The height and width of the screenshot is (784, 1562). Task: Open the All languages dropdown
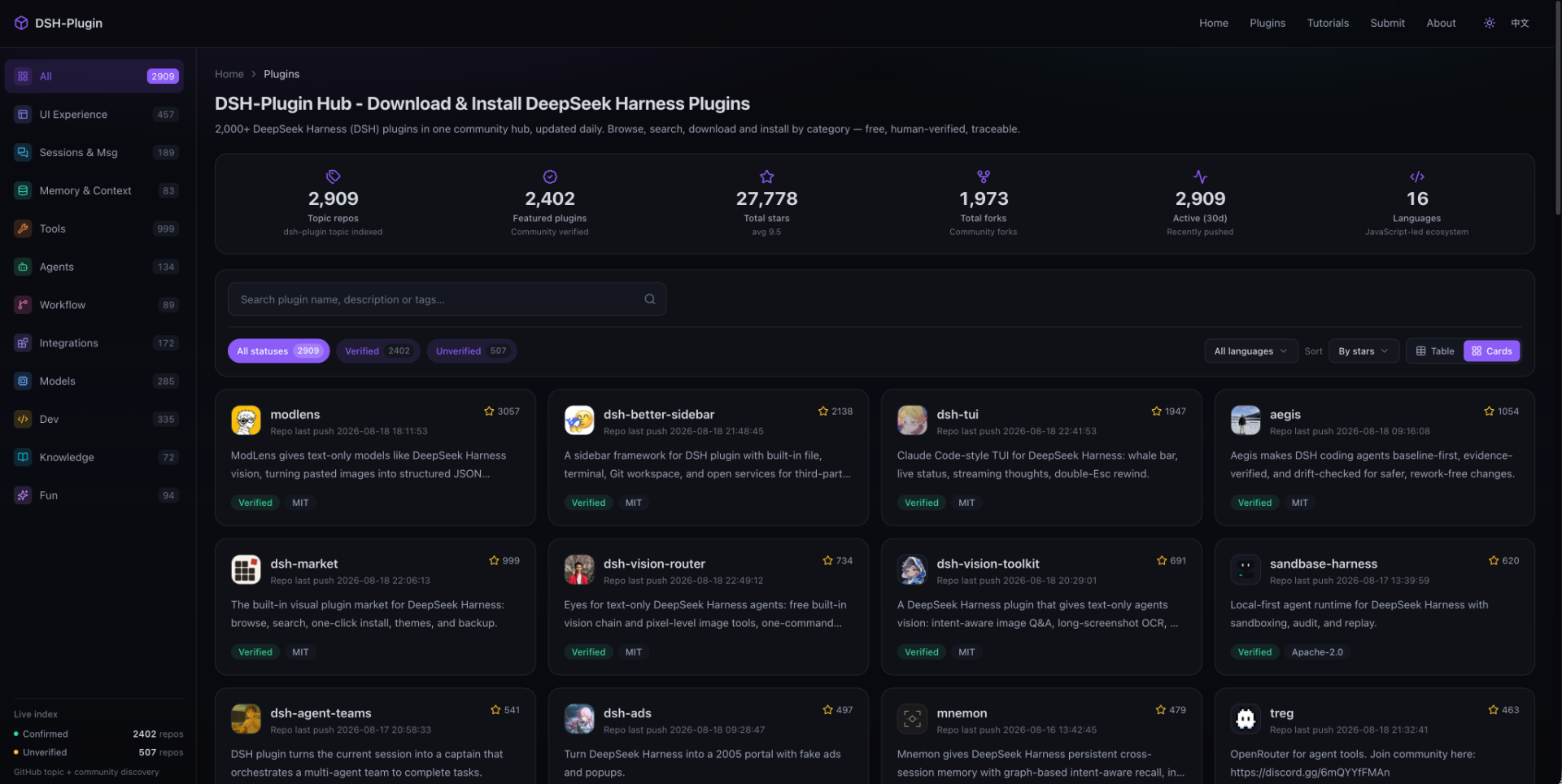(x=1251, y=351)
